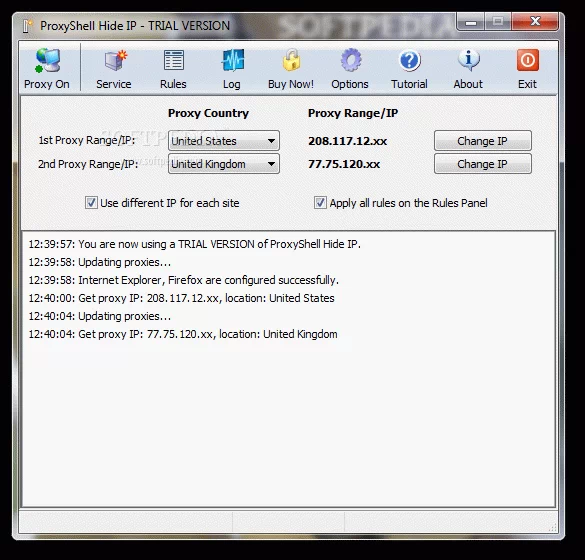Click the 12:40:04 Updating proxies log line
Image resolution: width=585 pixels, height=560 pixels.
[x=100, y=316]
